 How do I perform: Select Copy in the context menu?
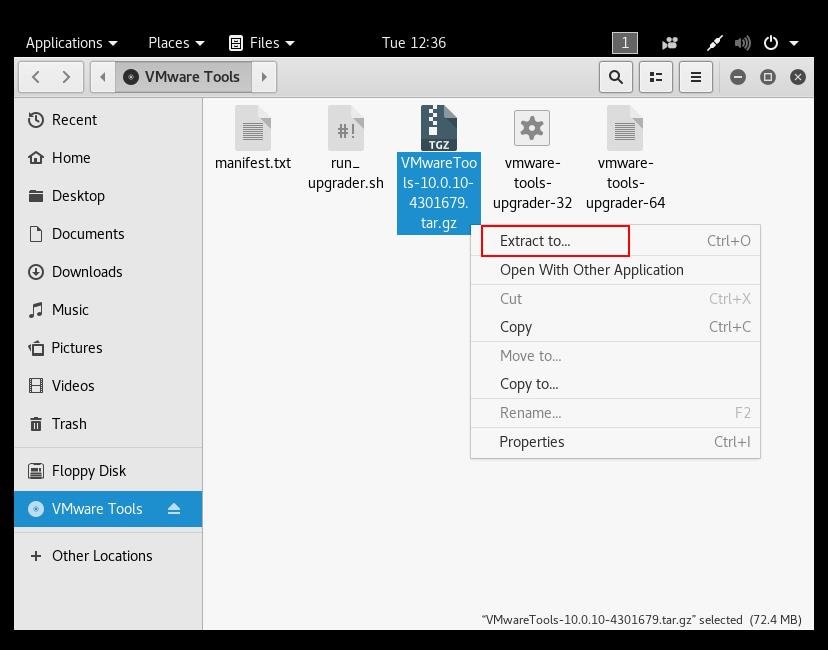[x=615, y=327]
